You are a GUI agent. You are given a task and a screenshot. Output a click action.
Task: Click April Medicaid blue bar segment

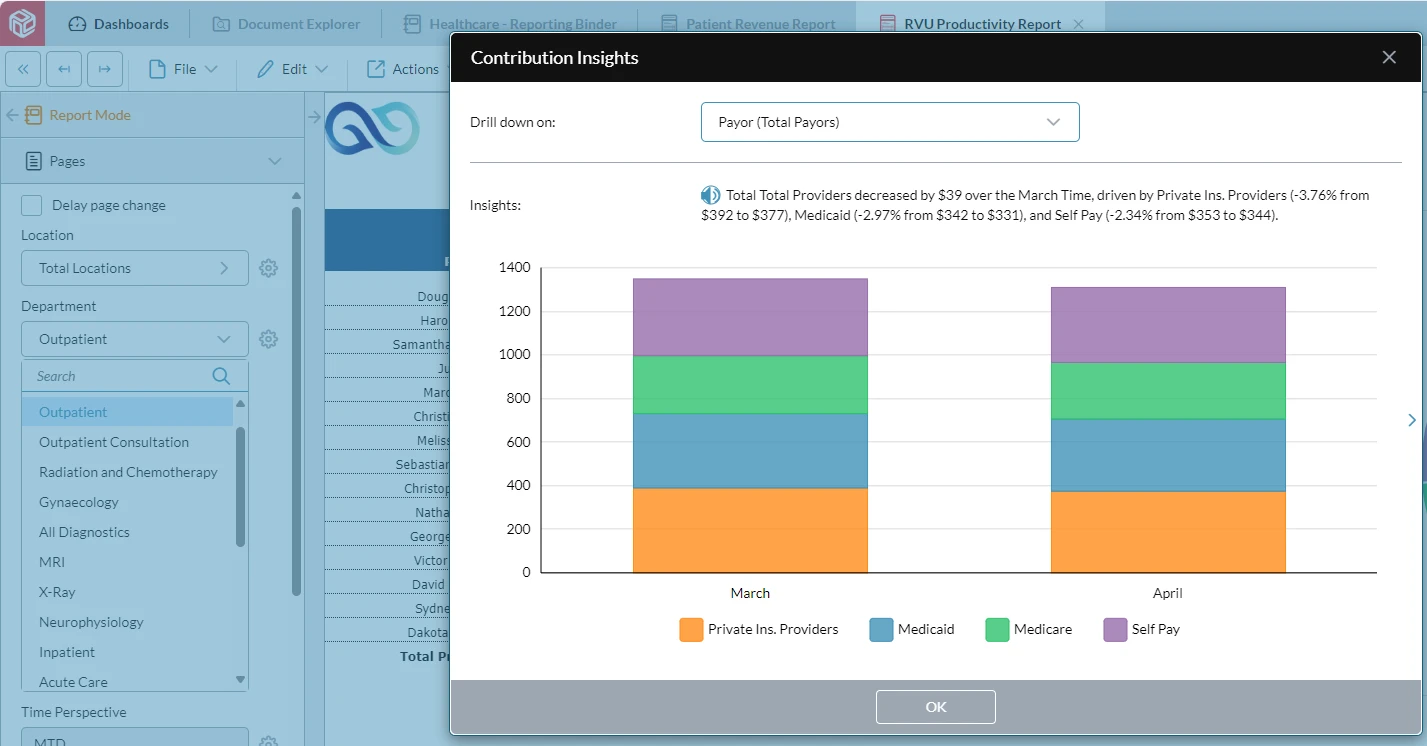point(1168,455)
